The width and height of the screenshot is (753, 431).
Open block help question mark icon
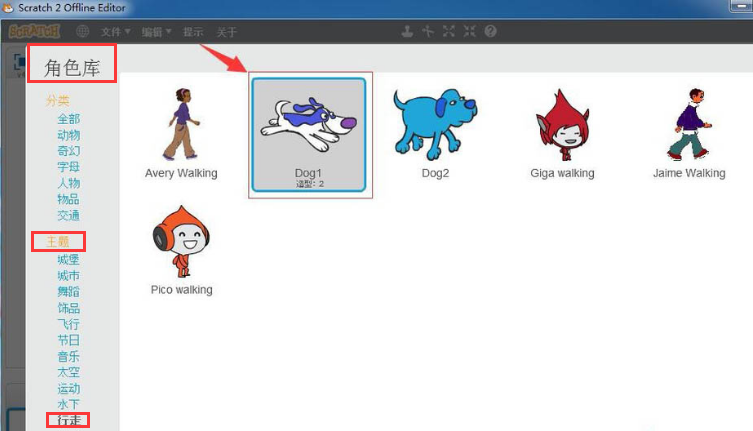pyautogui.click(x=490, y=31)
